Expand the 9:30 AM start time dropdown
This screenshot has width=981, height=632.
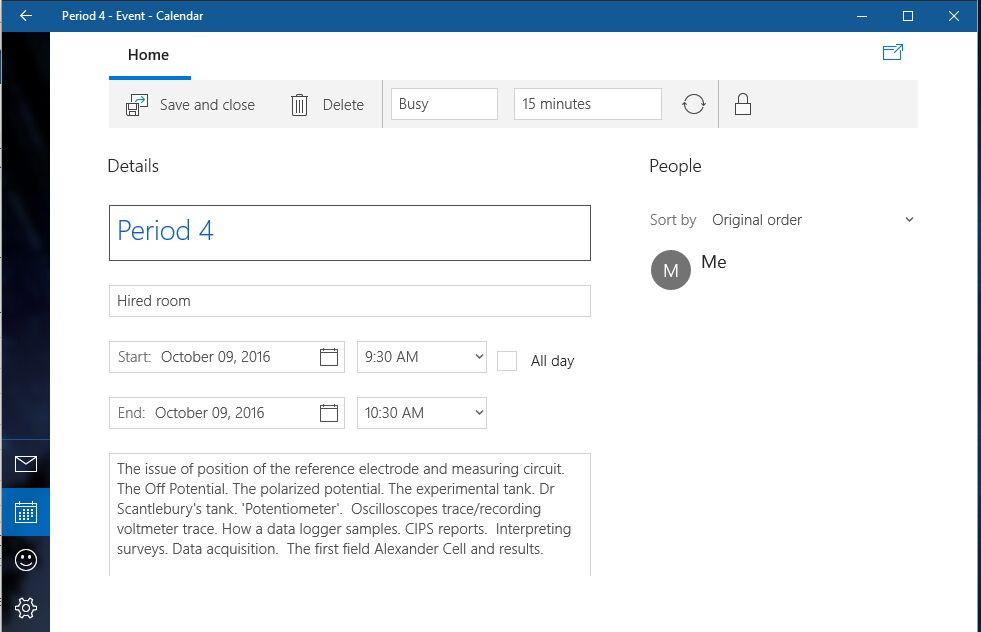tap(422, 357)
